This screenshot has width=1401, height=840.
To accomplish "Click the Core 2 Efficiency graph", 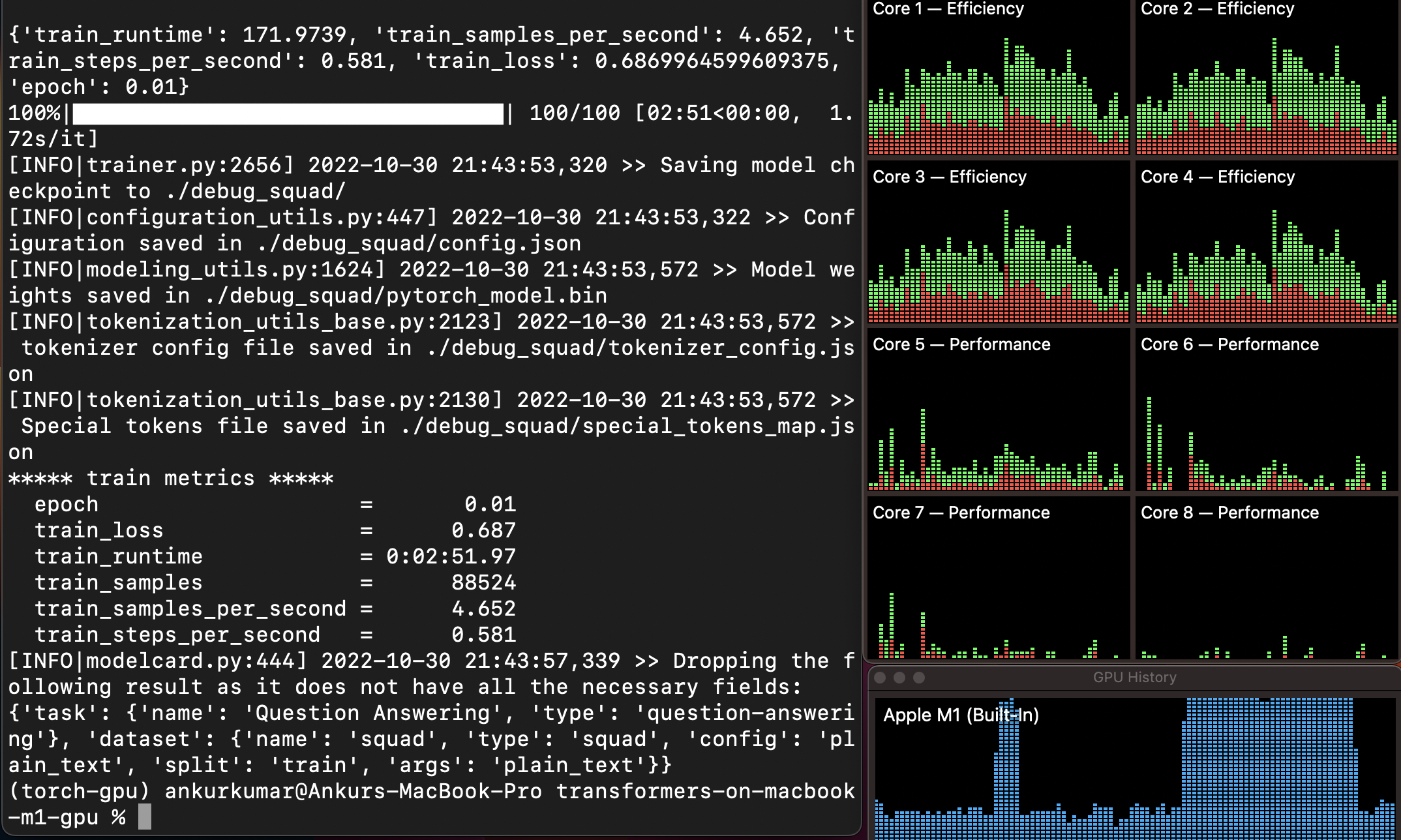I will coord(1265,85).
